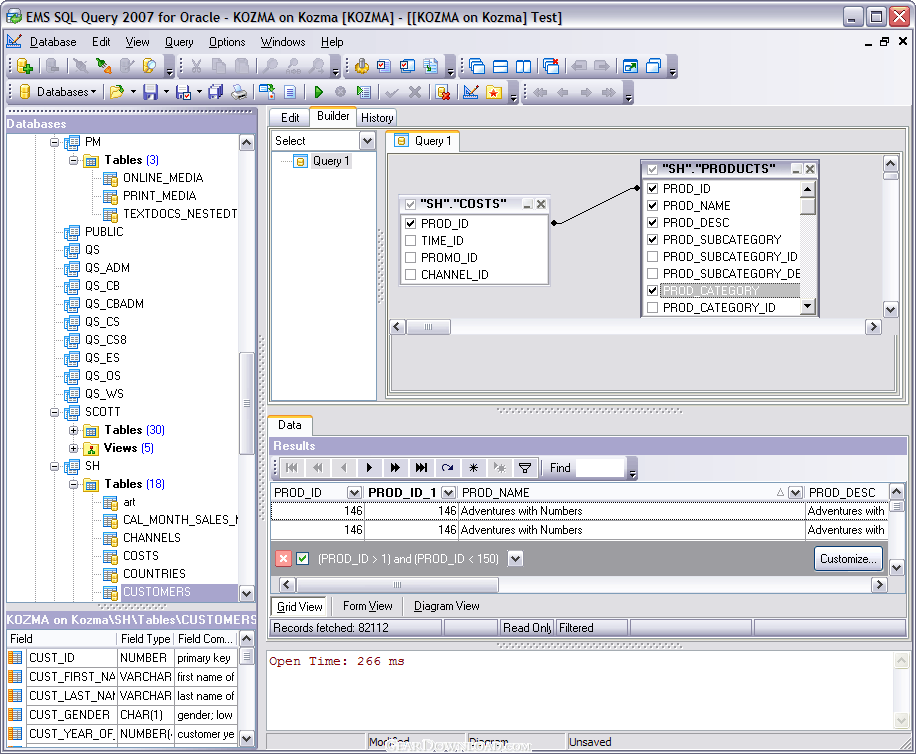
Task: Click the print icon in query toolbar
Action: tap(239, 92)
